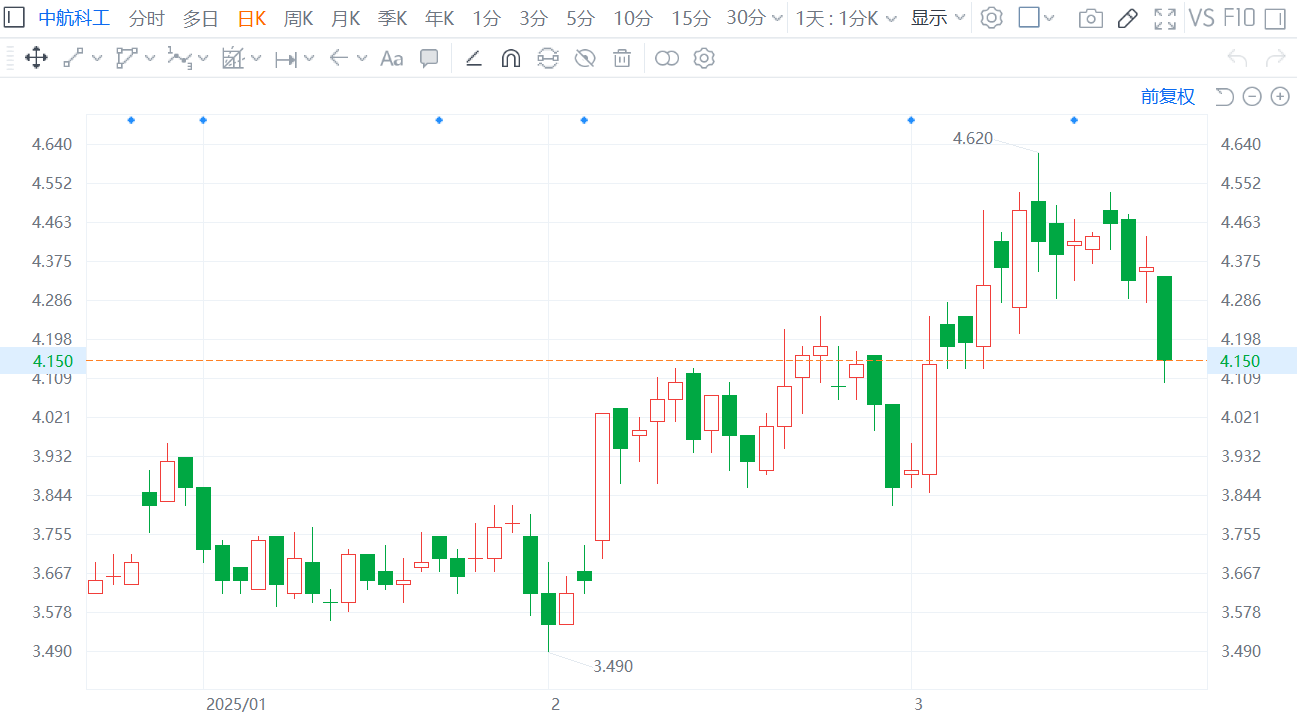1297x724 pixels.
Task: Expand the wave tool dropdown arrow
Action: [203, 59]
